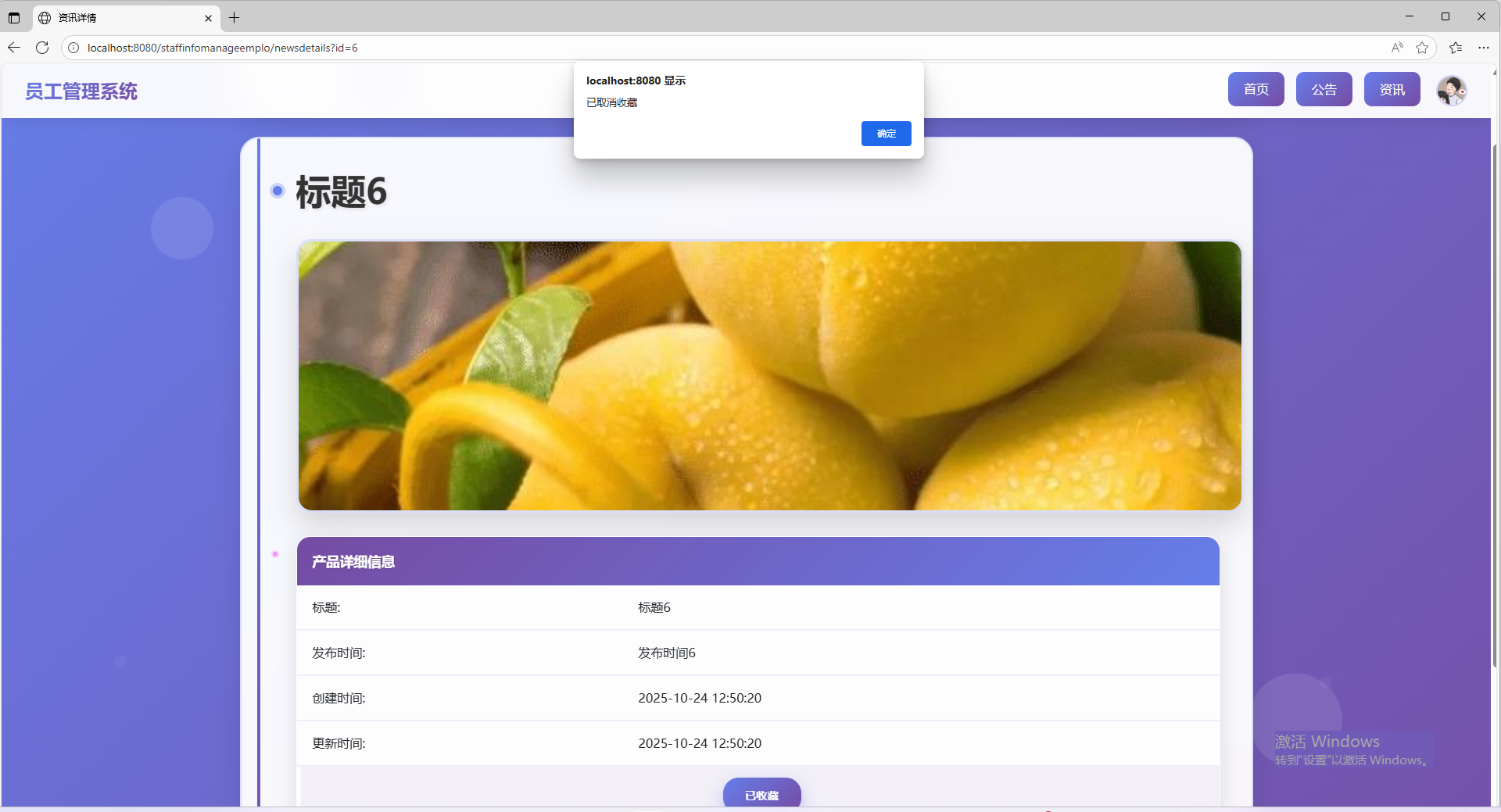Minimize the browser window
The height and width of the screenshot is (812, 1501).
1410,16
